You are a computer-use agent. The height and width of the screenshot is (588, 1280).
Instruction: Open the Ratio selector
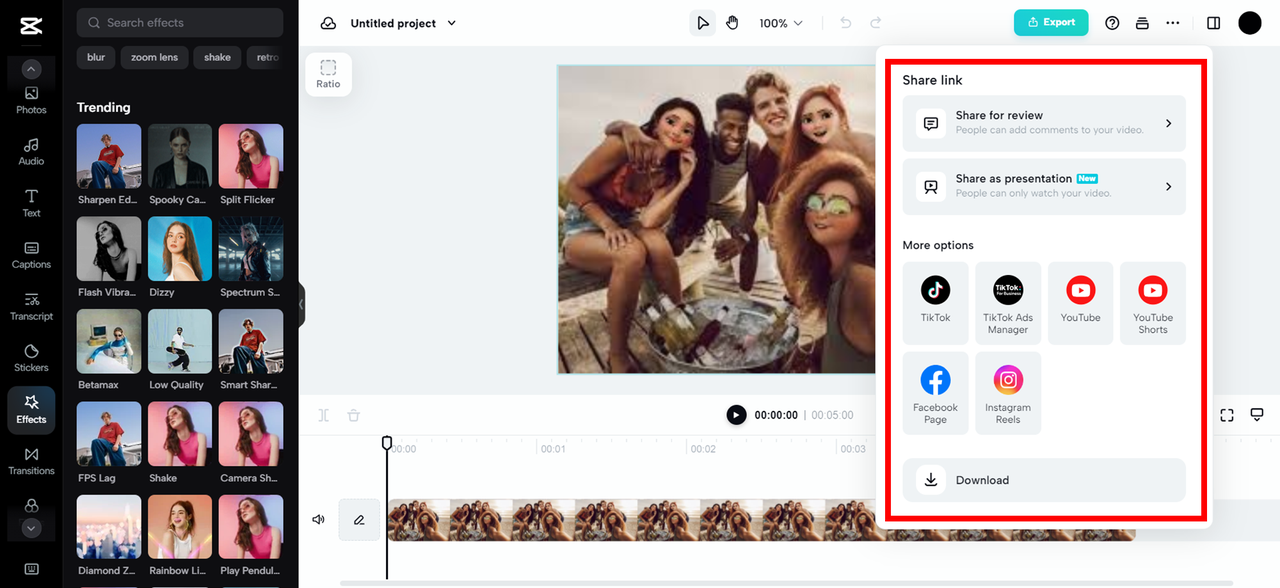click(x=328, y=74)
